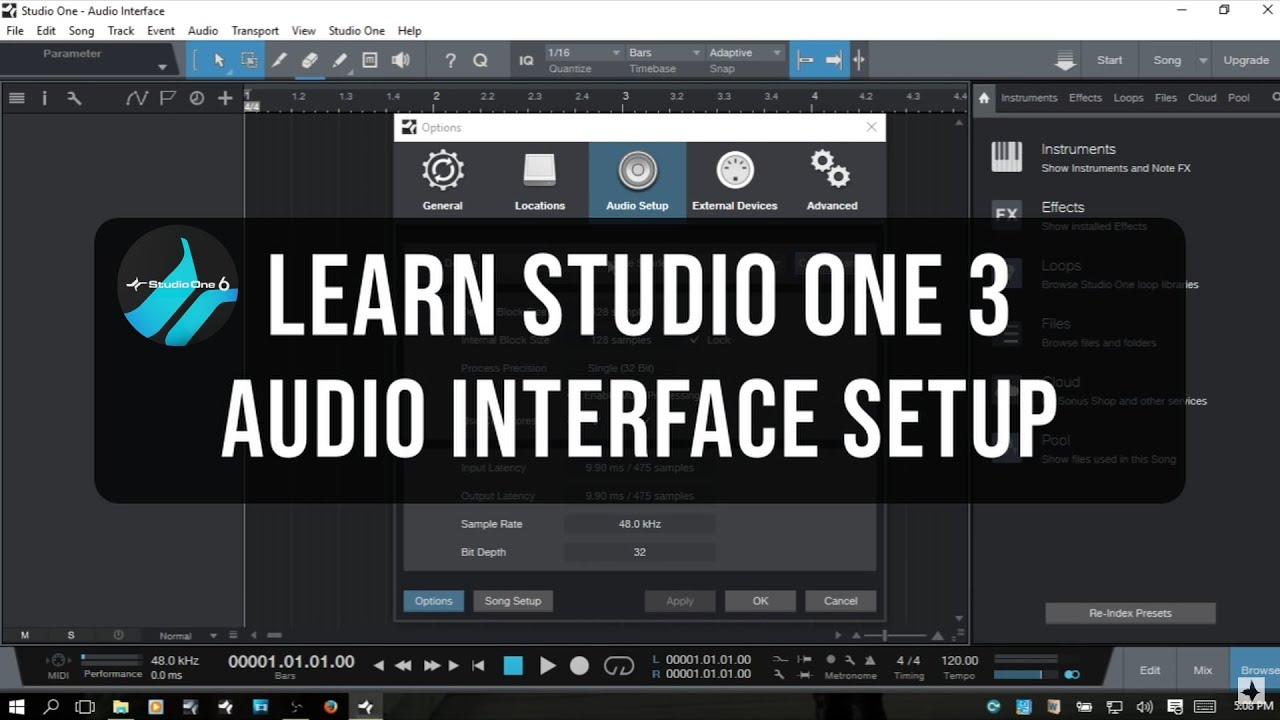Click the Sample Rate 48.0 kHz field
This screenshot has width=1280, height=720.
tap(639, 524)
